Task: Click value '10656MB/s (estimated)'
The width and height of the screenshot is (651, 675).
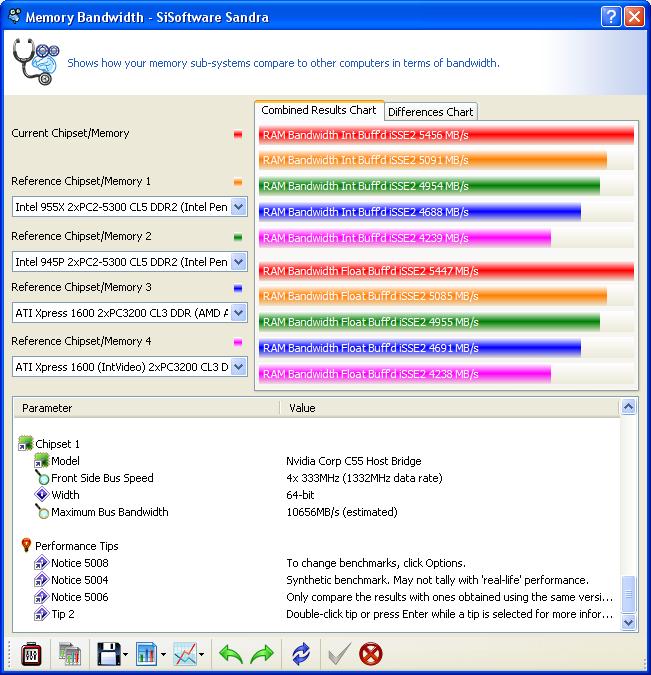Action: (342, 512)
